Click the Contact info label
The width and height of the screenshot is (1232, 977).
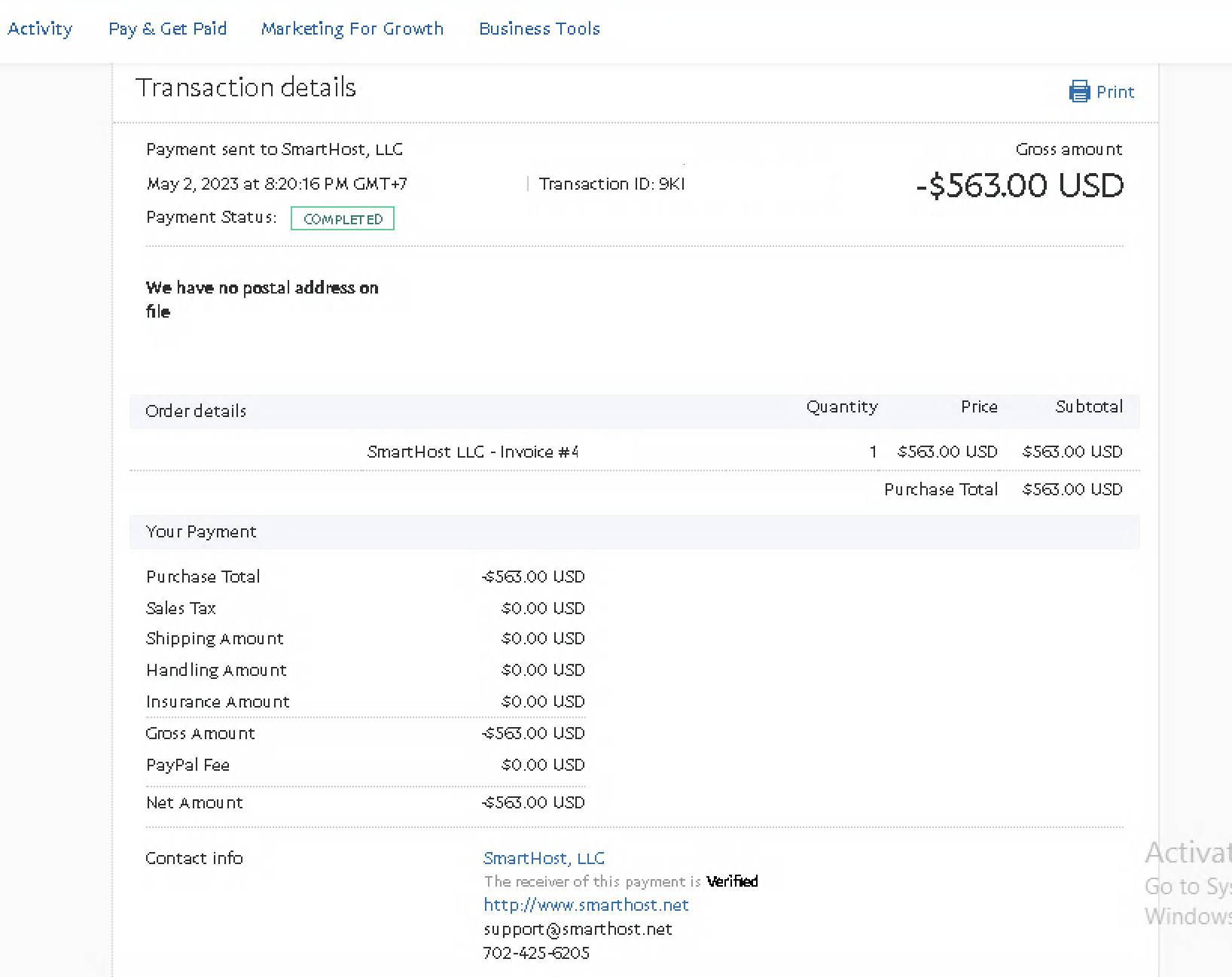coord(194,858)
